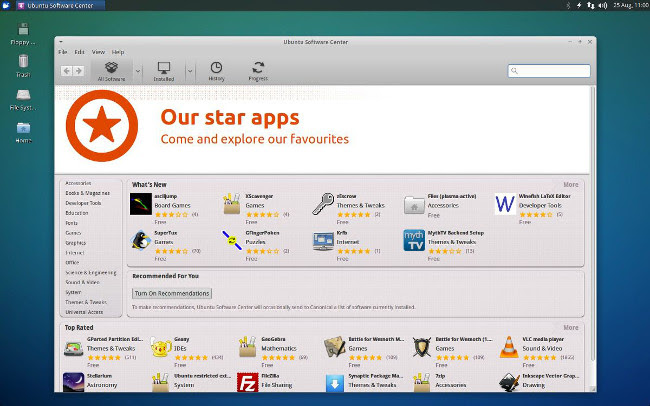Open the Stellarium app icon
Image resolution: width=650 pixels, height=406 pixels.
(73, 382)
